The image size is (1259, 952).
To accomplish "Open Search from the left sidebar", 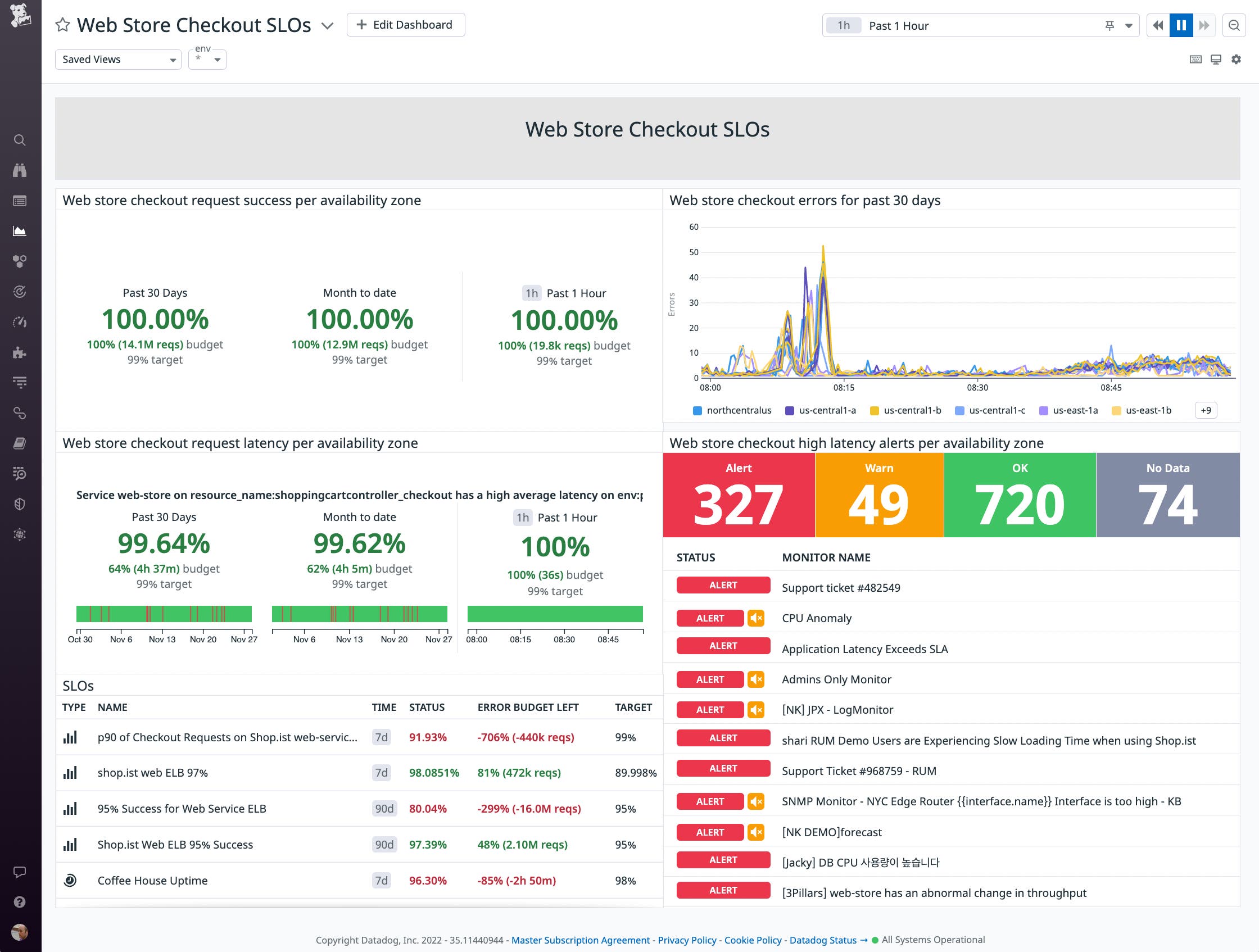I will [20, 140].
